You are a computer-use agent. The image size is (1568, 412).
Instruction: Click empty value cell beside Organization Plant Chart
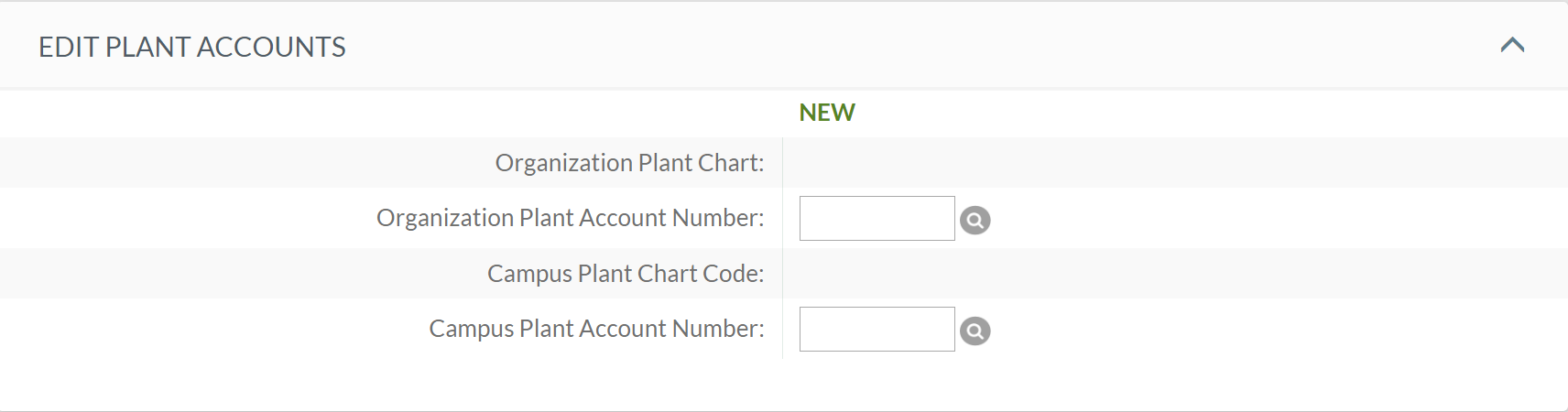click(1175, 163)
